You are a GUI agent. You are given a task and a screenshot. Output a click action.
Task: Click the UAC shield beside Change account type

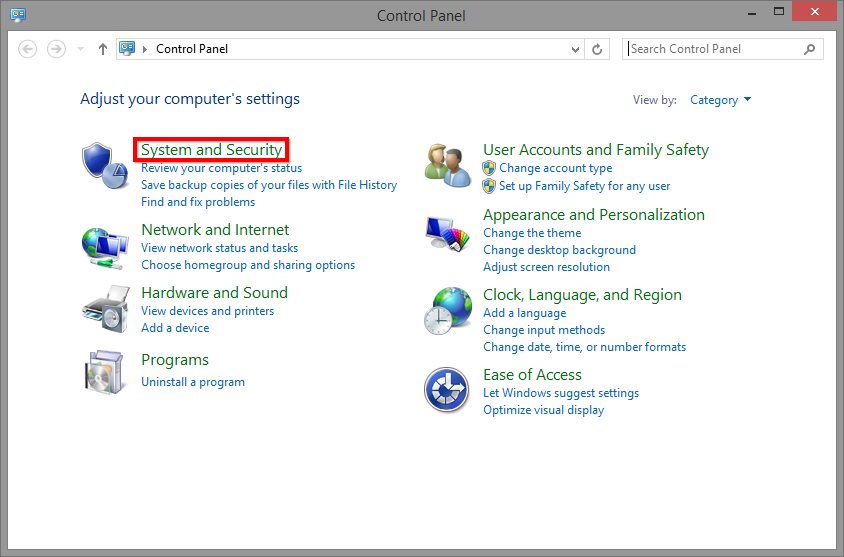coord(489,168)
